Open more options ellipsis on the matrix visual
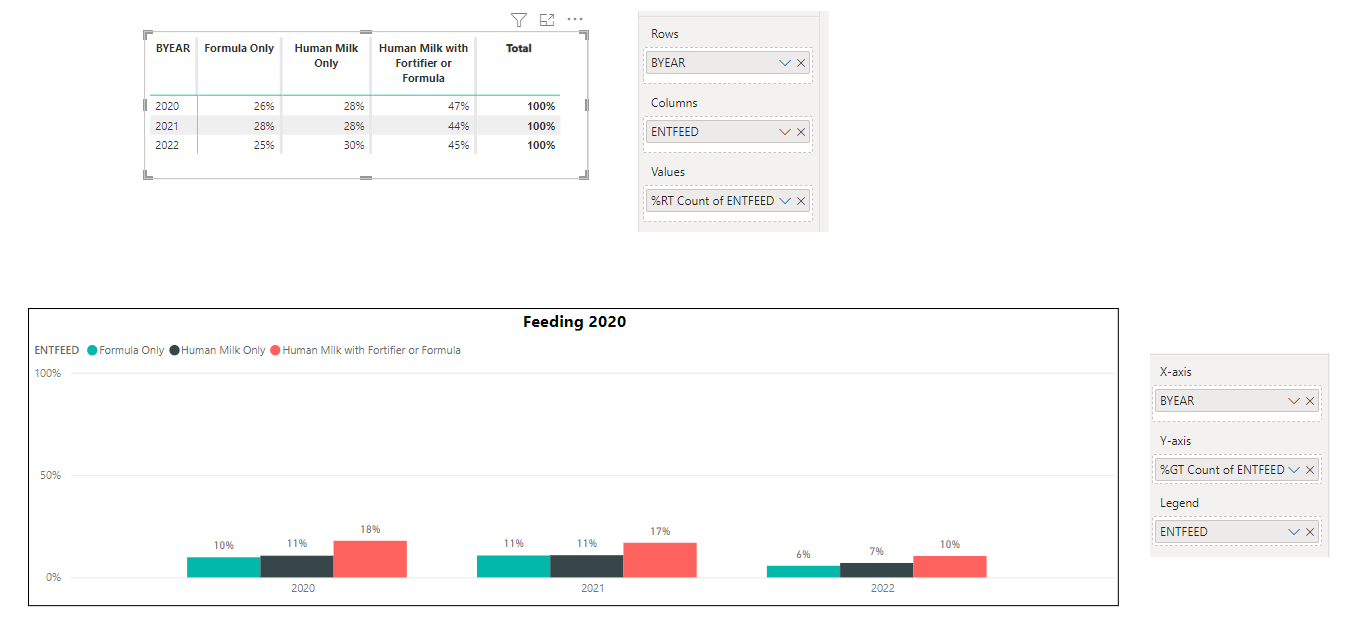 click(x=574, y=19)
